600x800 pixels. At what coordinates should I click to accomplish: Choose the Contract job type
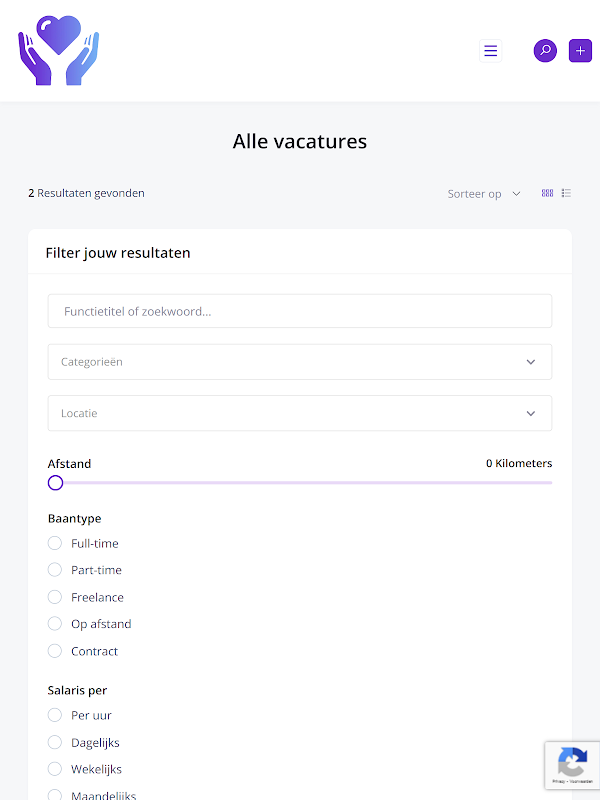(x=55, y=651)
